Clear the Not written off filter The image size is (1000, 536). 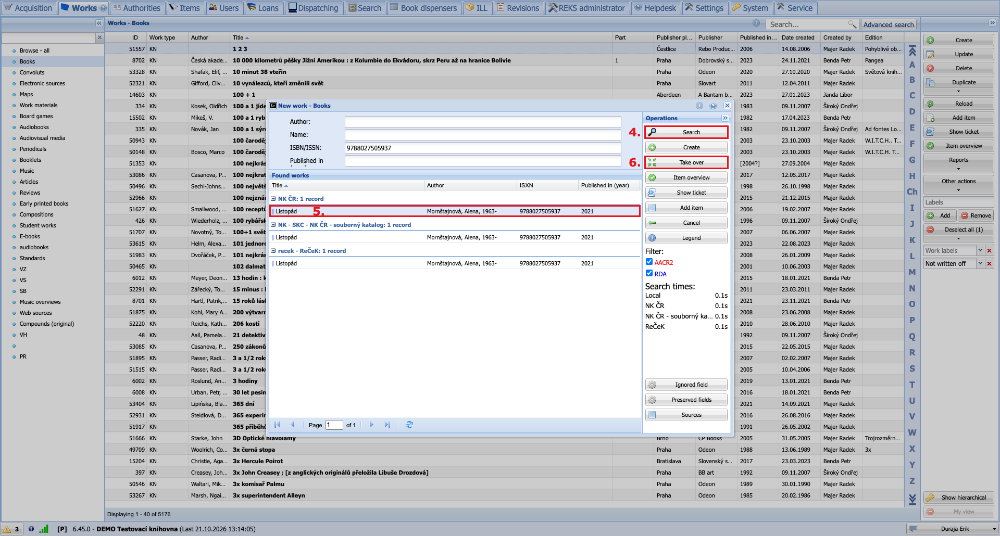pyautogui.click(x=989, y=264)
